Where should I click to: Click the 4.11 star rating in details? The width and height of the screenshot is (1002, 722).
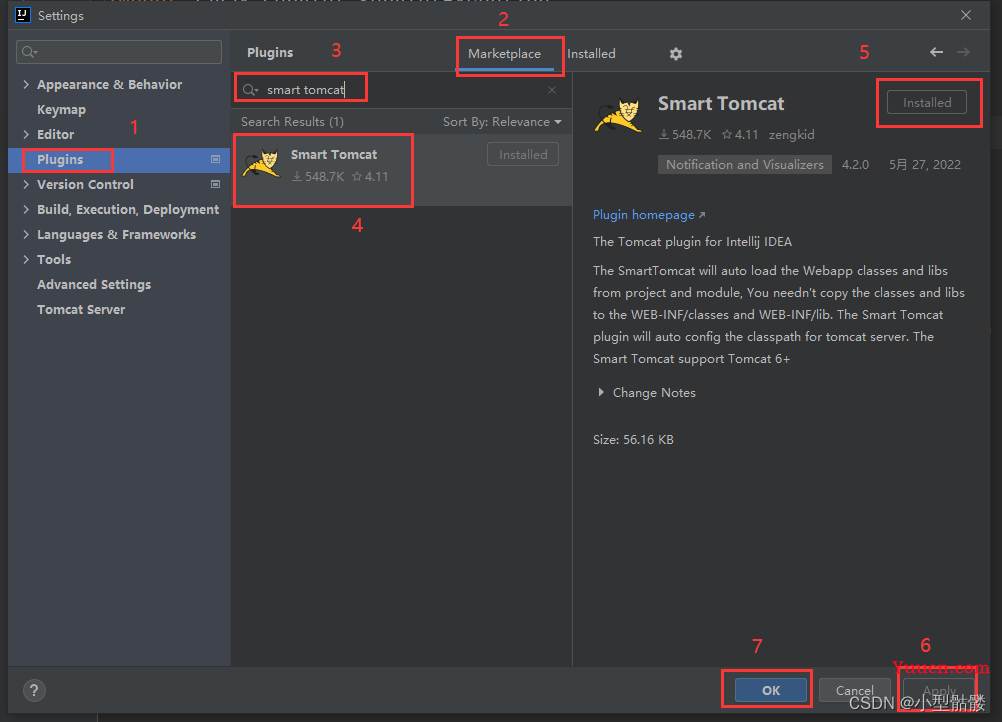point(740,135)
